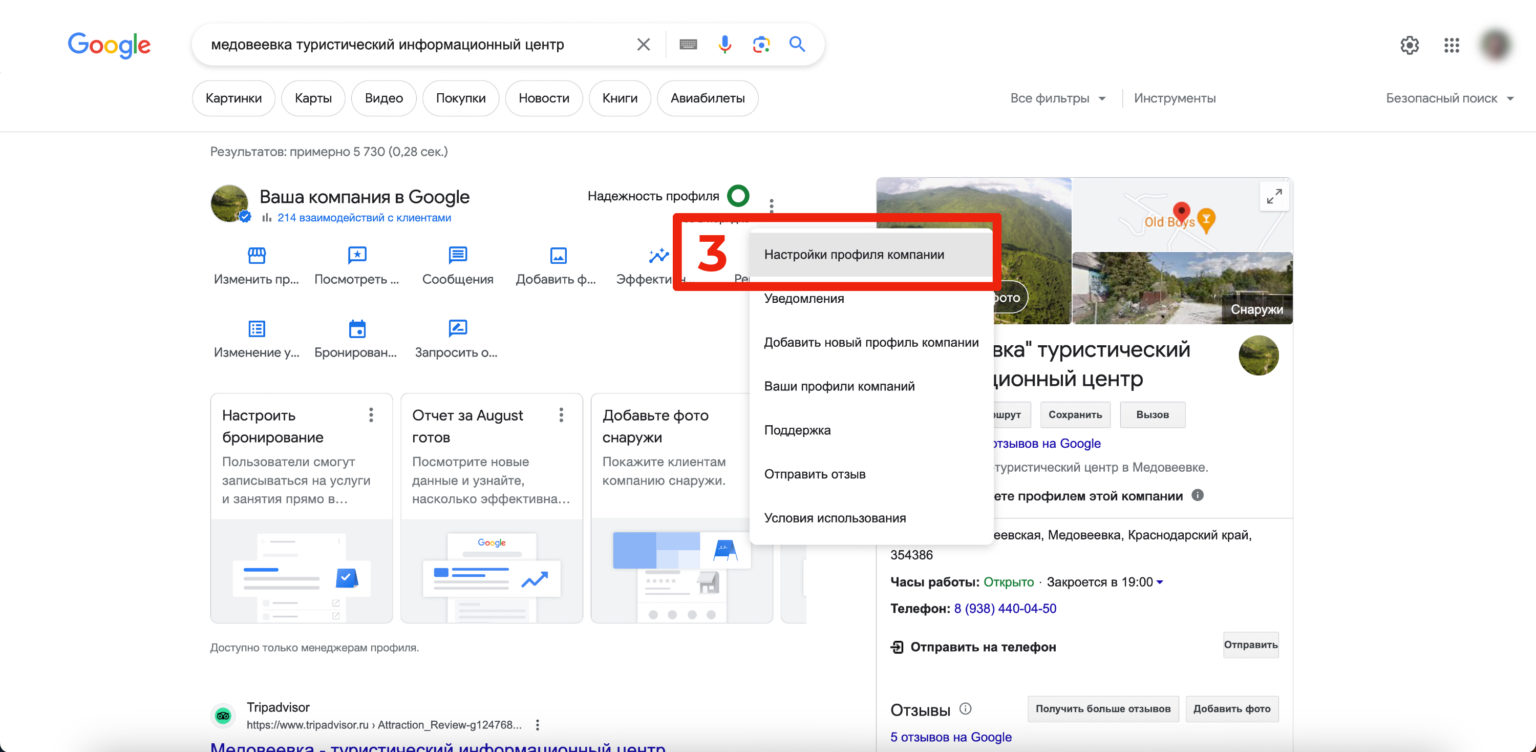Image resolution: width=1536 pixels, height=752 pixels.
Task: Click the info icon next to Отзывы
Action: [x=965, y=709]
